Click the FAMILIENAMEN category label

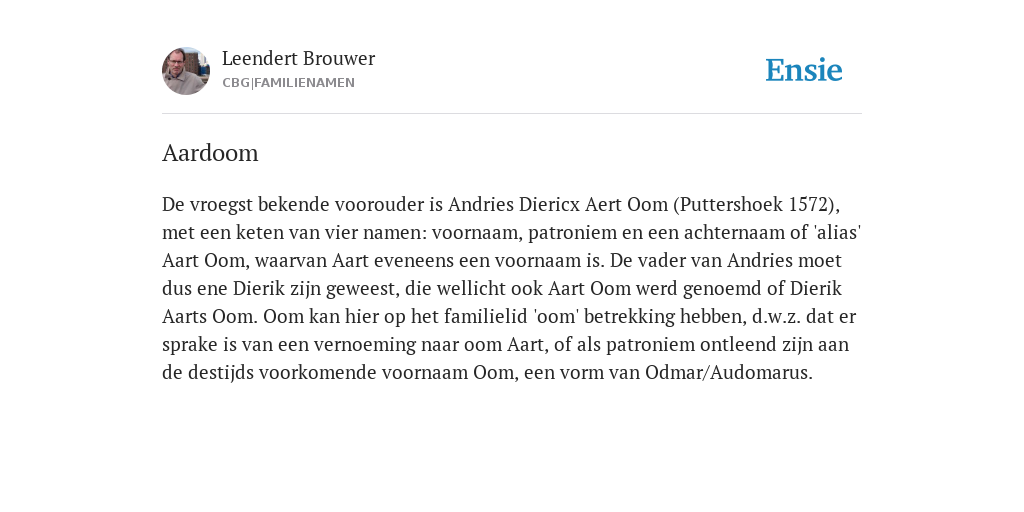304,83
